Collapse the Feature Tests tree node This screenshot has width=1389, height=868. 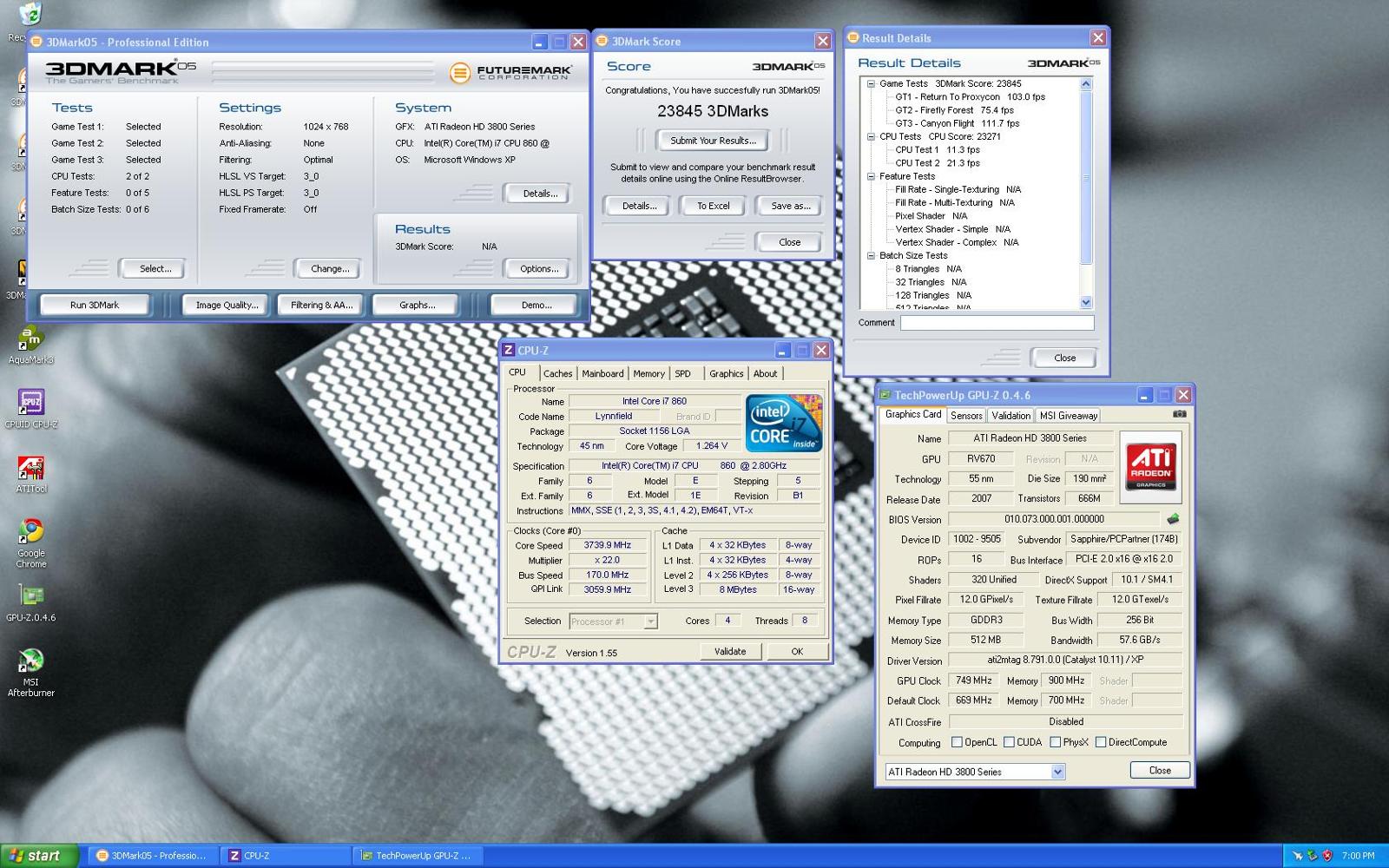click(871, 176)
